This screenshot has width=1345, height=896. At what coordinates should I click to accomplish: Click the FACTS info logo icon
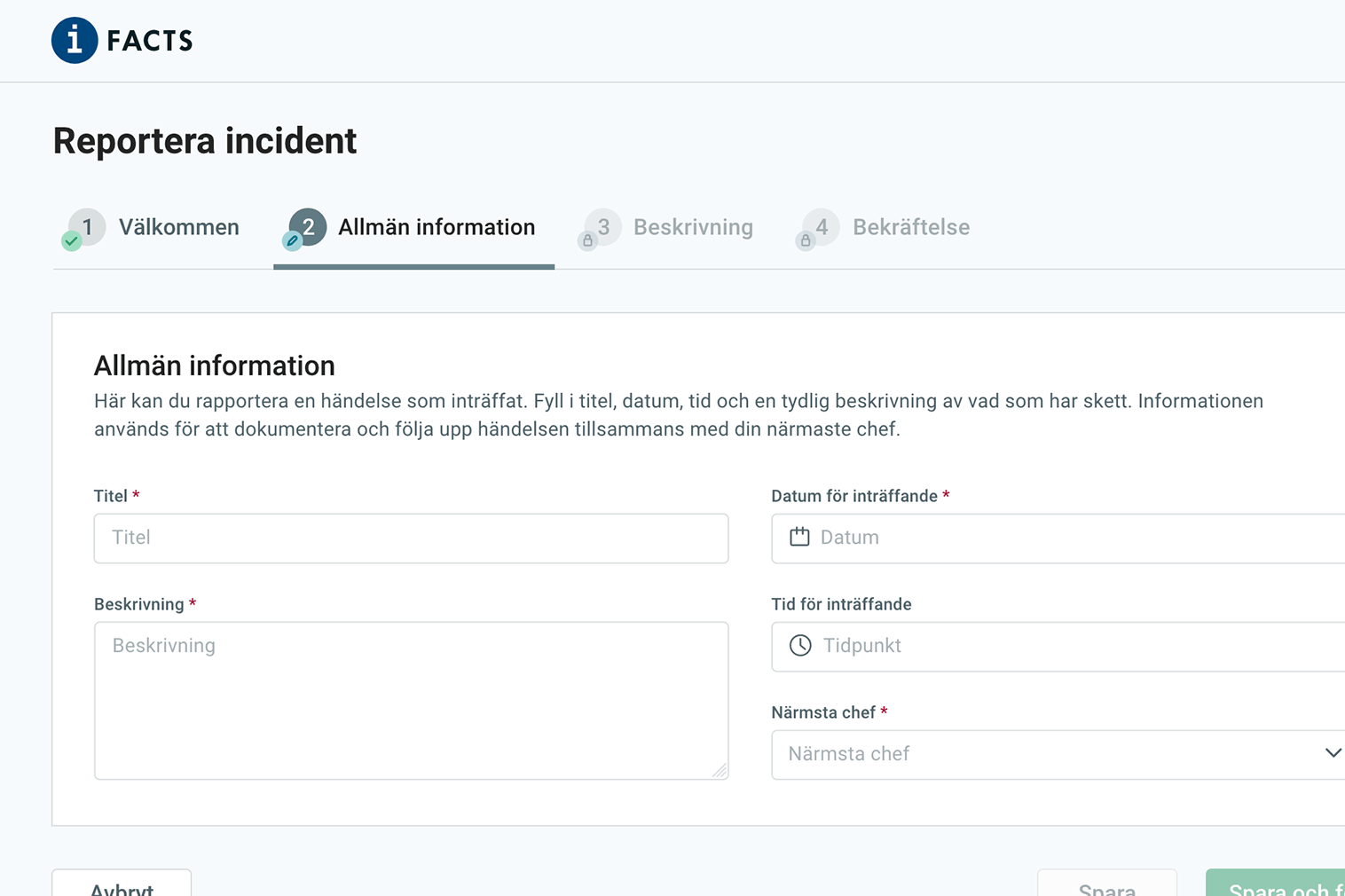75,40
